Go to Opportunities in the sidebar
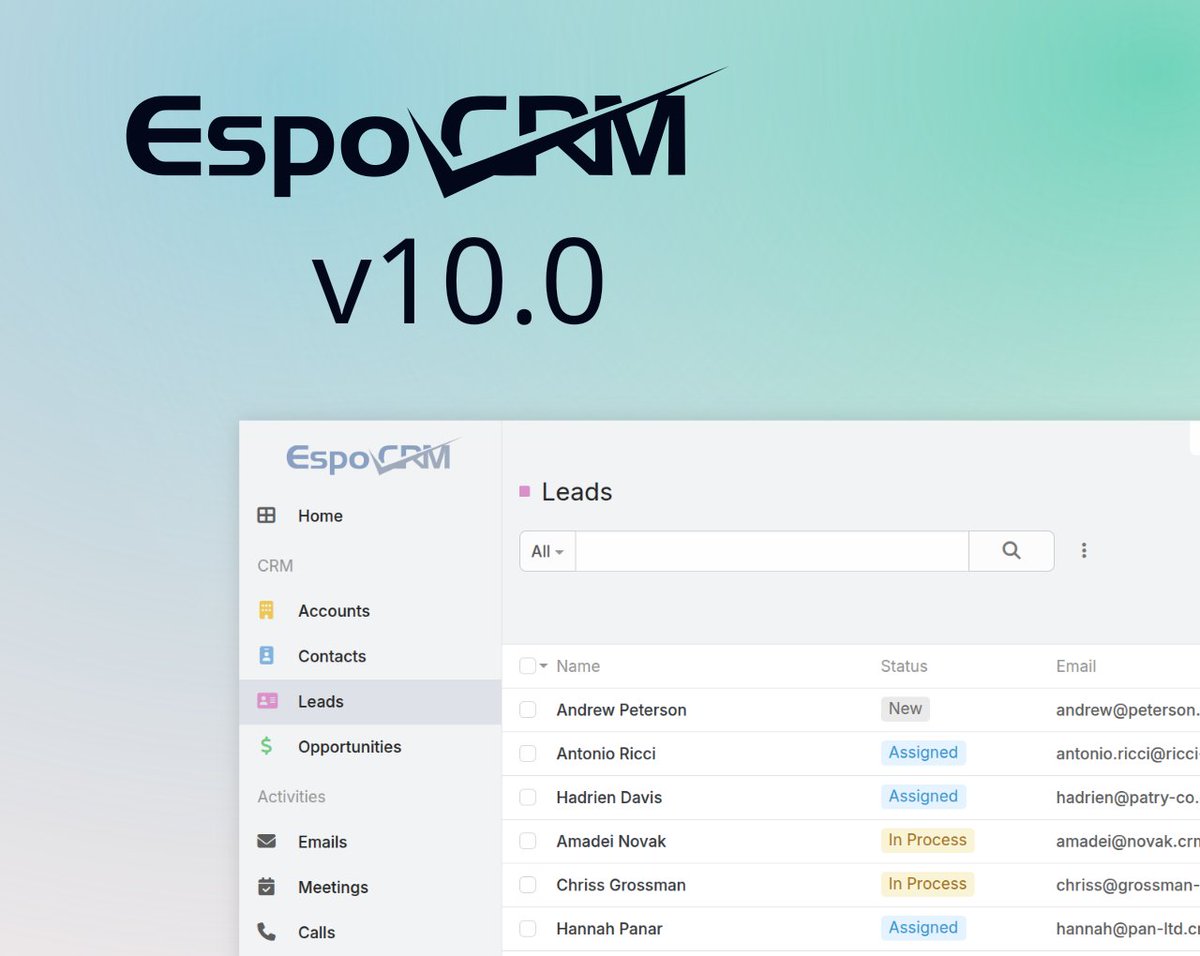The height and width of the screenshot is (956, 1200). tap(370, 747)
